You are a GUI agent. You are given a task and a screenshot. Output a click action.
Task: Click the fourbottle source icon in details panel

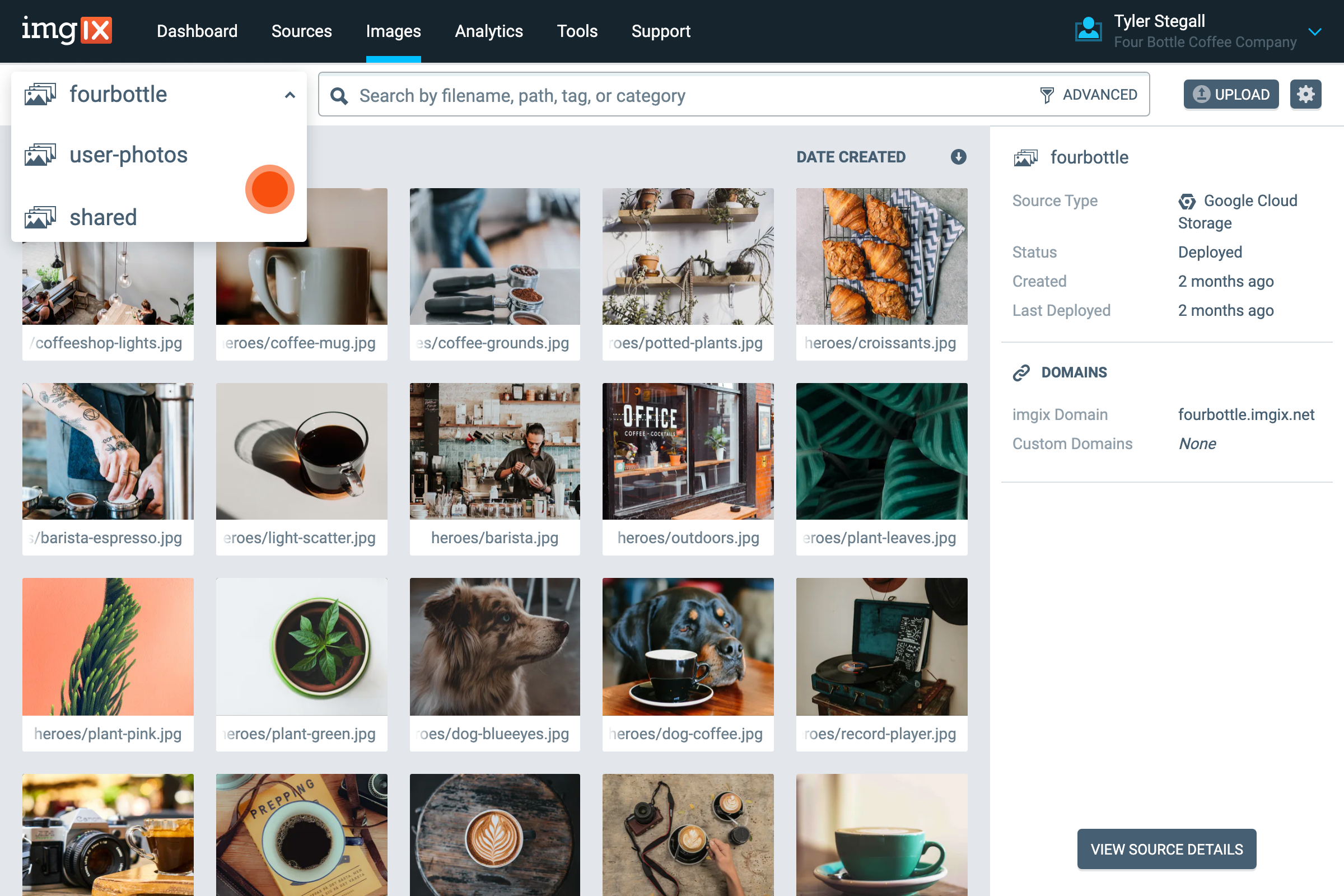(x=1026, y=157)
